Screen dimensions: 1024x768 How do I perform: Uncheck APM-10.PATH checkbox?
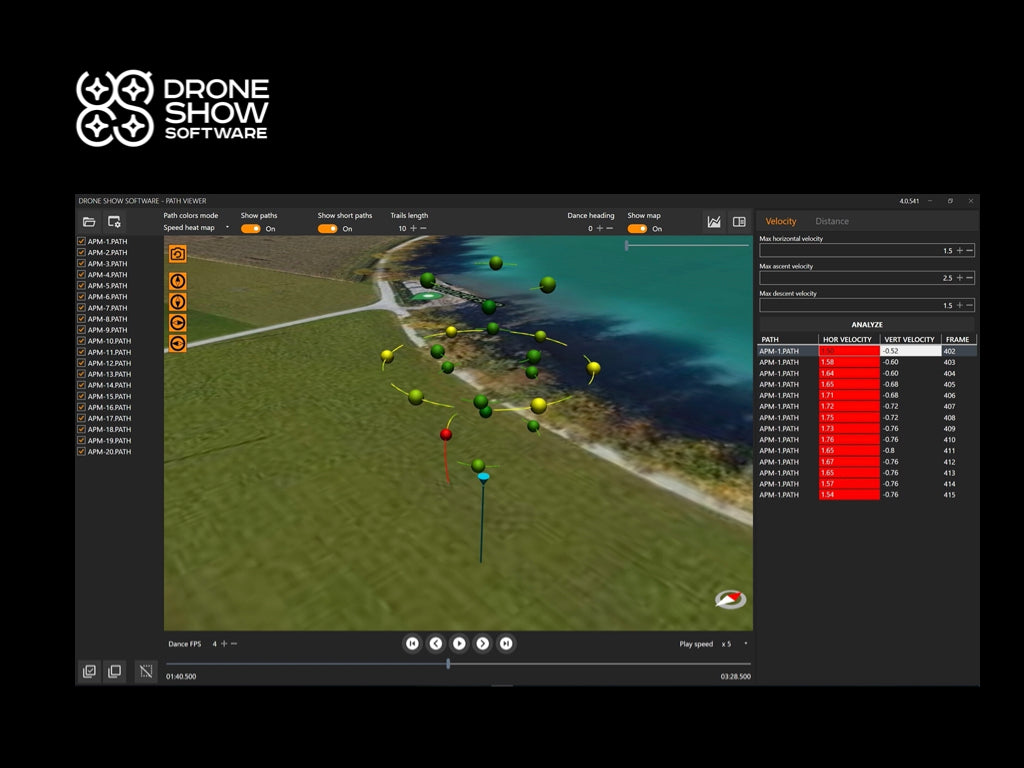(x=82, y=341)
